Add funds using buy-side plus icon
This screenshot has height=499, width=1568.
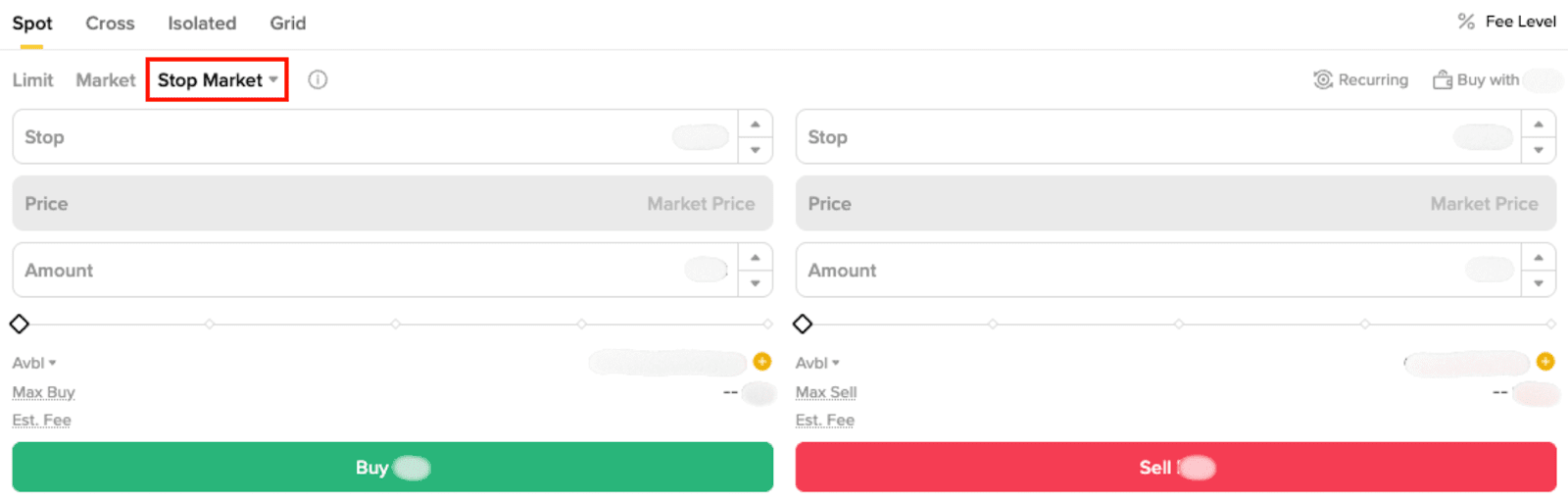(x=761, y=362)
